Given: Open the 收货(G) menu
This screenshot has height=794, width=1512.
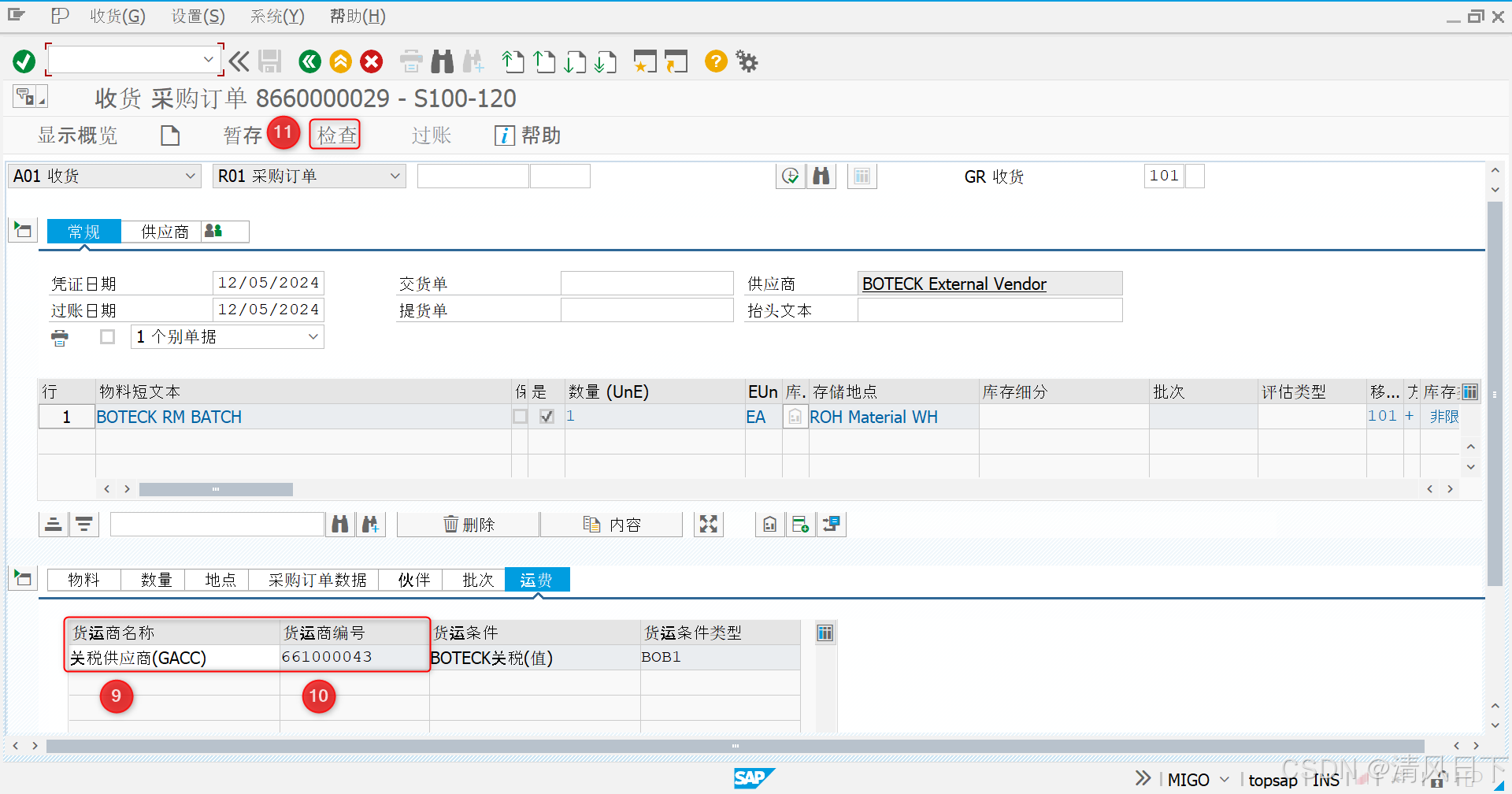Looking at the screenshot, I should [117, 17].
